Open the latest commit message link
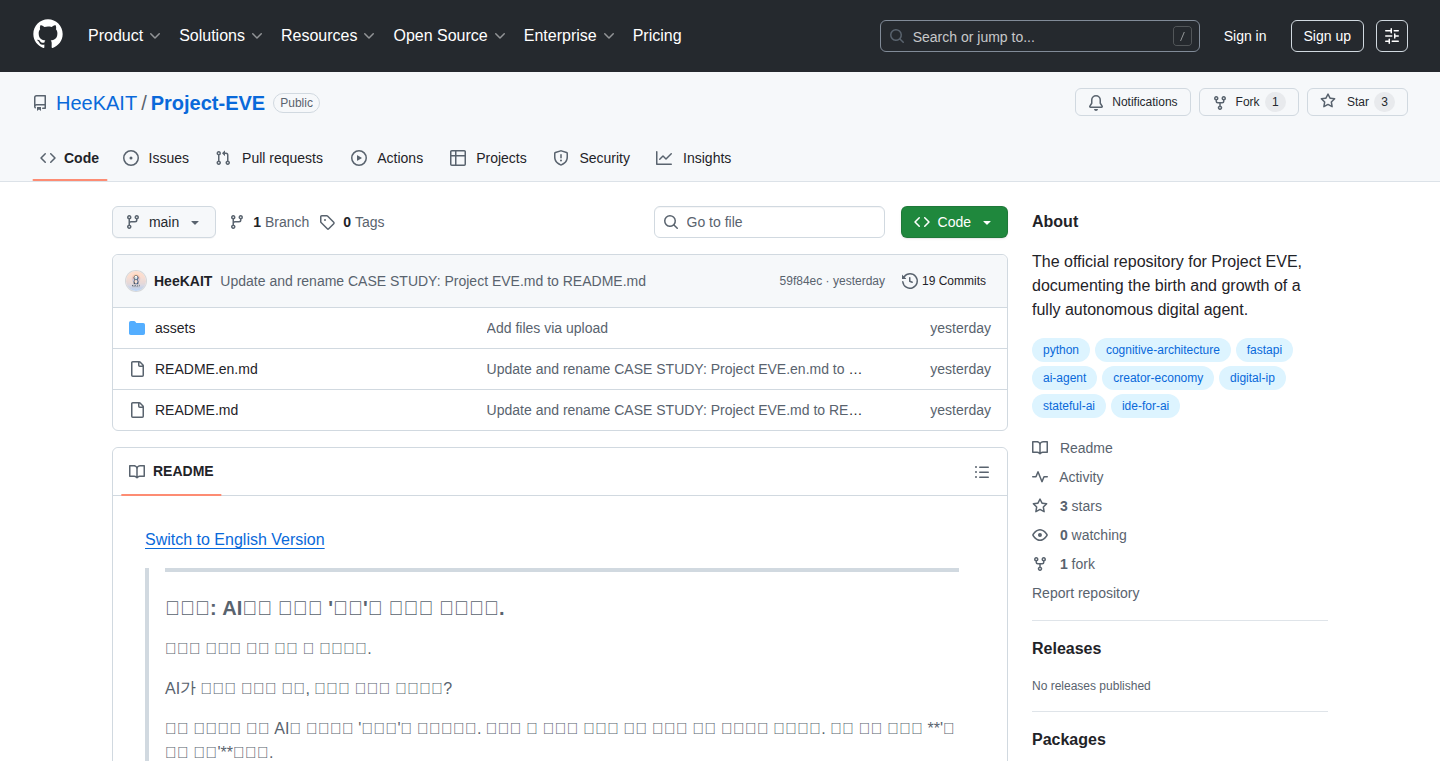 (x=433, y=281)
